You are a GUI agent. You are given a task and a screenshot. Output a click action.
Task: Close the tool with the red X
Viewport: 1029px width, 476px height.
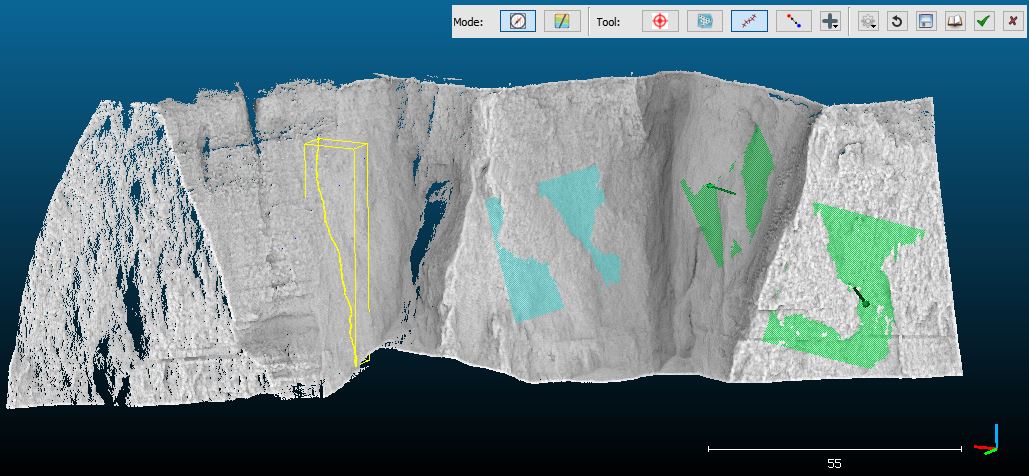(1012, 21)
